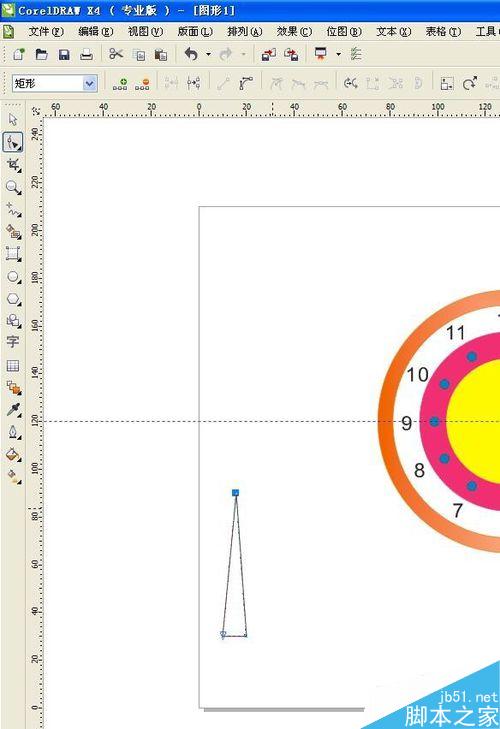Select the Shape tool in toolbox
This screenshot has width=500, height=729.
click(13, 142)
